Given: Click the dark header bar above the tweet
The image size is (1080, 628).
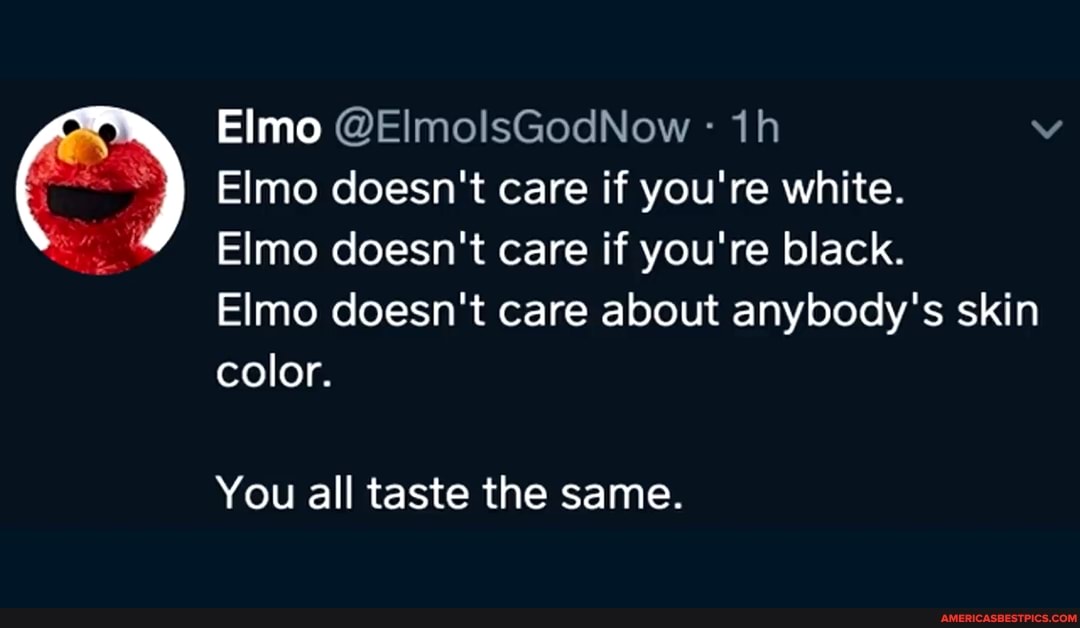Looking at the screenshot, I should [540, 35].
